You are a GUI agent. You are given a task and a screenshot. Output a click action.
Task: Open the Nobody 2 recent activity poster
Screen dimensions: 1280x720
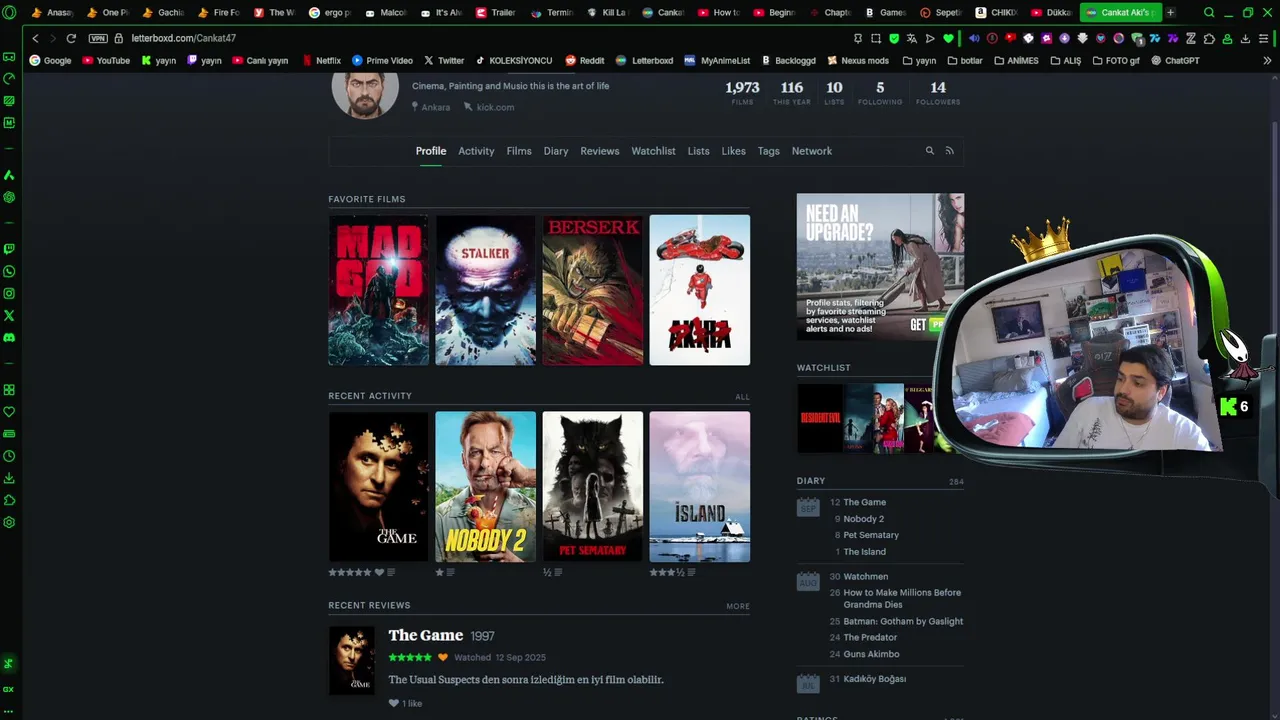click(x=485, y=487)
